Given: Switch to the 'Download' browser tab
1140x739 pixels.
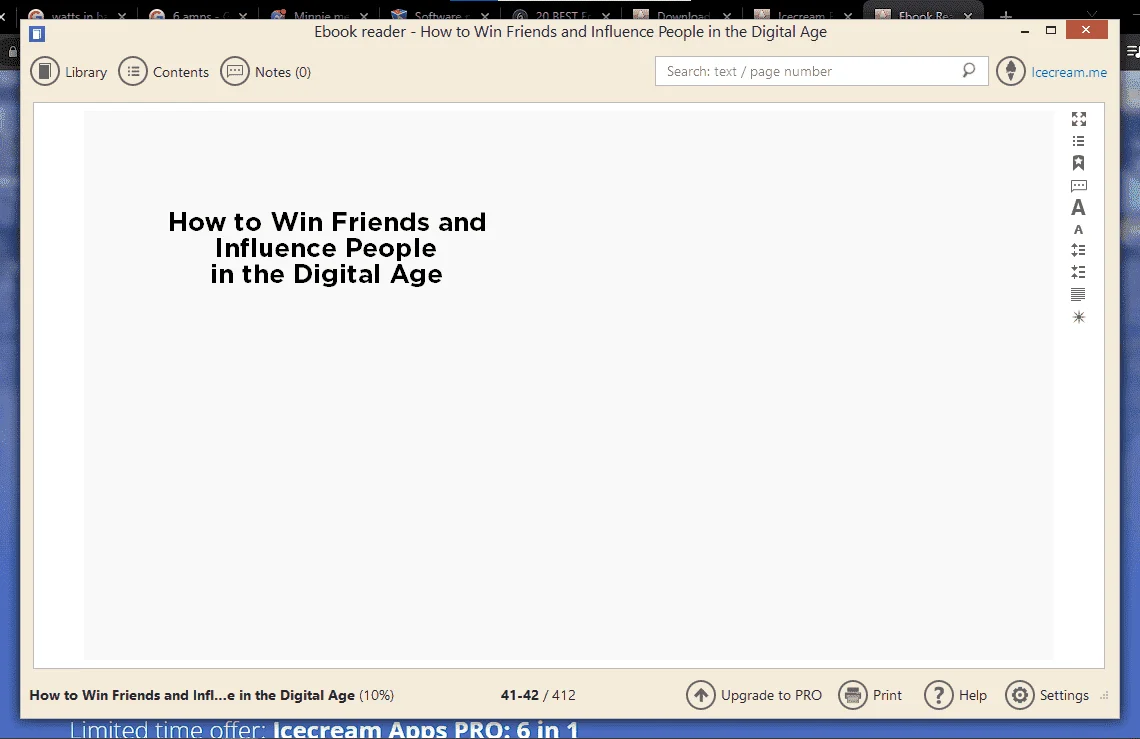Looking at the screenshot, I should coord(682,13).
